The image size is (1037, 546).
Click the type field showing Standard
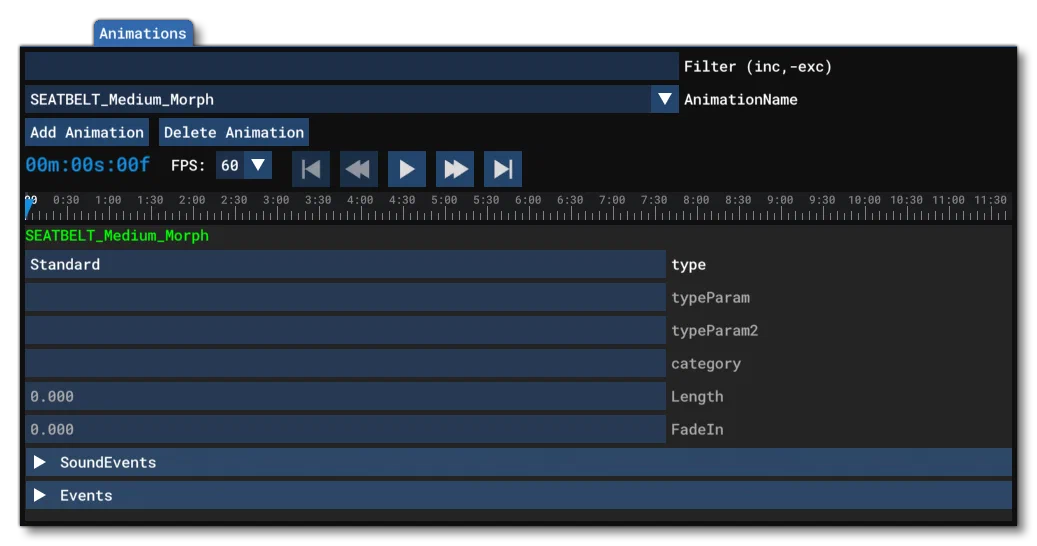345,264
